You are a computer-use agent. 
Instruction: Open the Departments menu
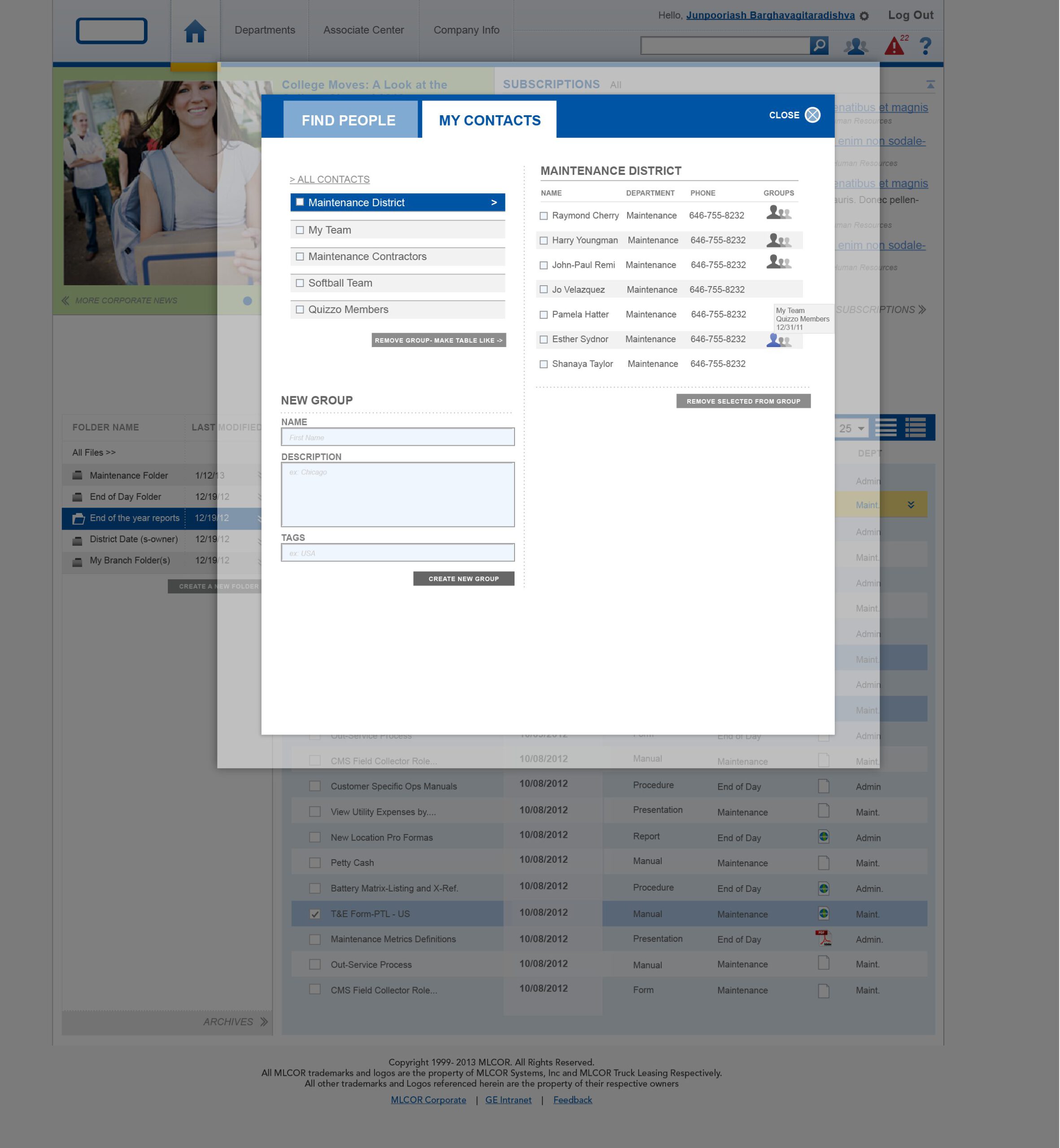pyautogui.click(x=264, y=30)
